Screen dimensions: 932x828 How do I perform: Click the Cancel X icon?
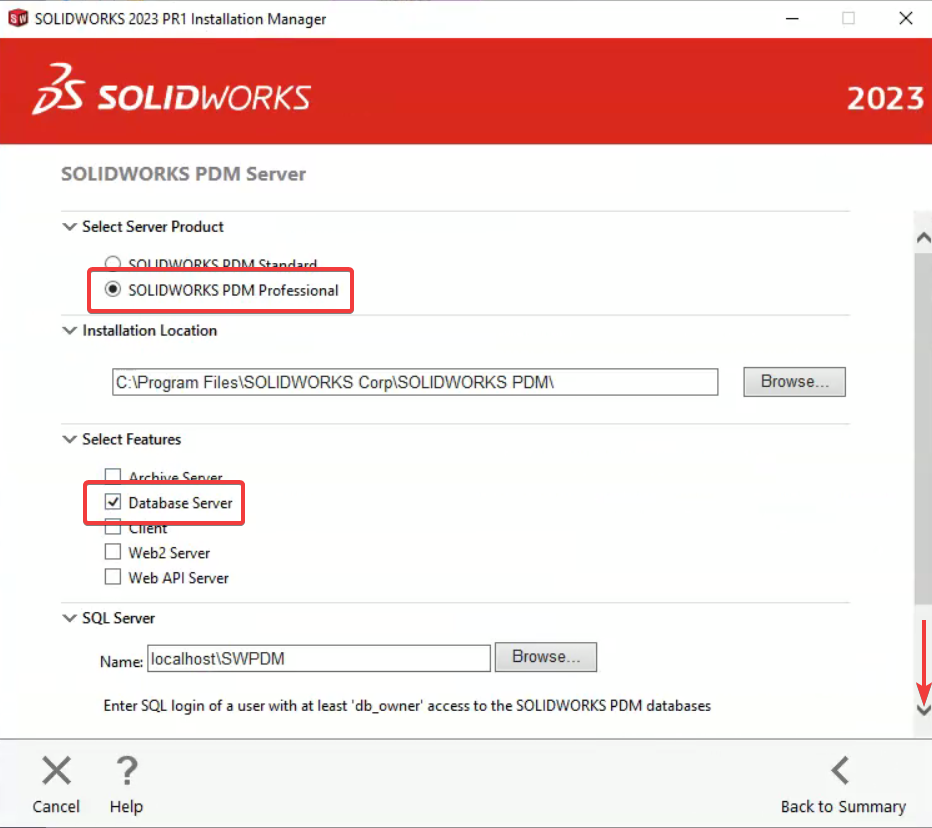click(x=56, y=770)
